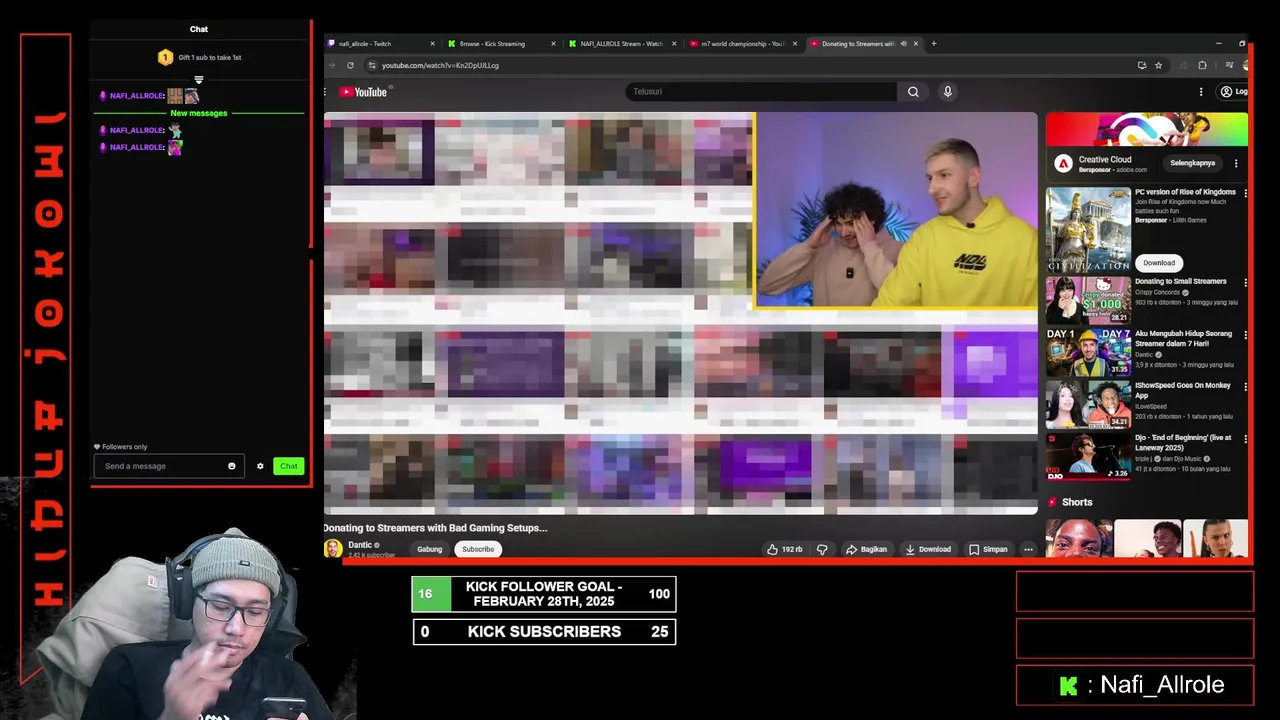Screen dimensions: 1280x720
Task: Click the Subscribe button
Action: pyautogui.click(x=478, y=549)
